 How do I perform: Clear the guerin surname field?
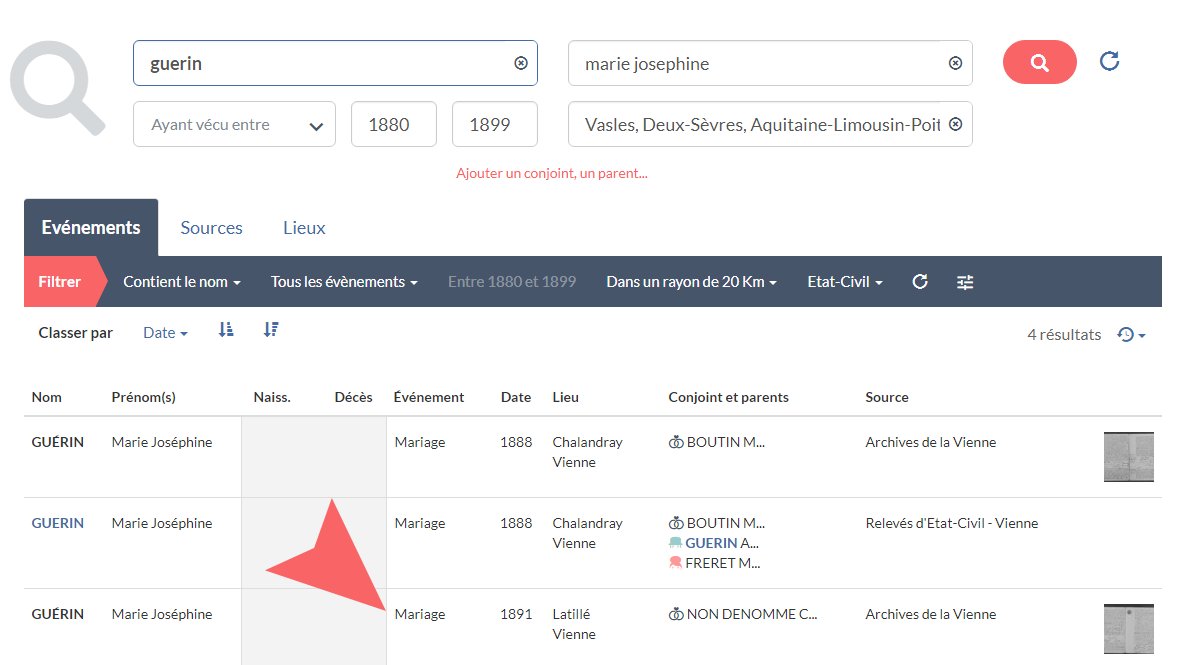pyautogui.click(x=520, y=63)
